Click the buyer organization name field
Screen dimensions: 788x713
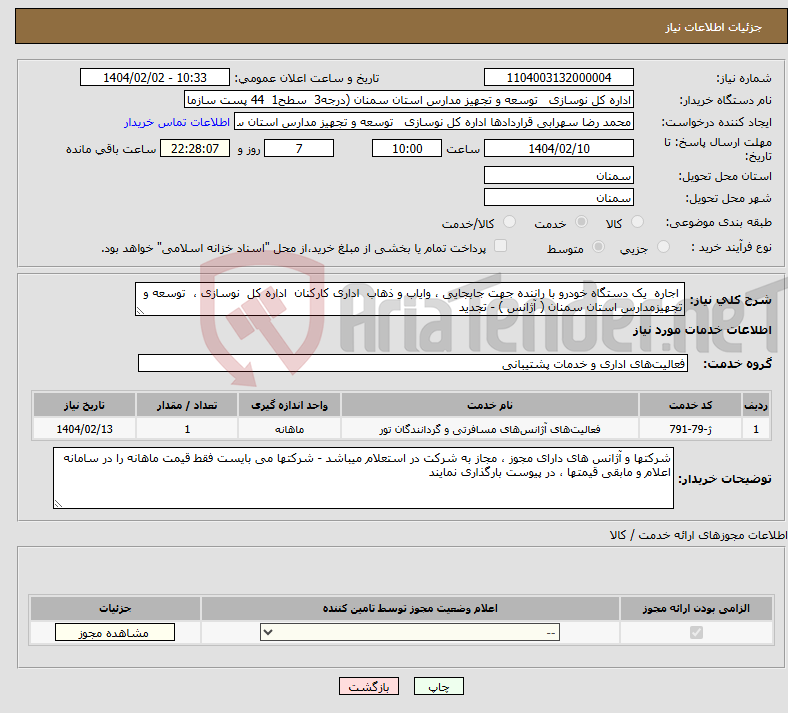click(x=409, y=99)
